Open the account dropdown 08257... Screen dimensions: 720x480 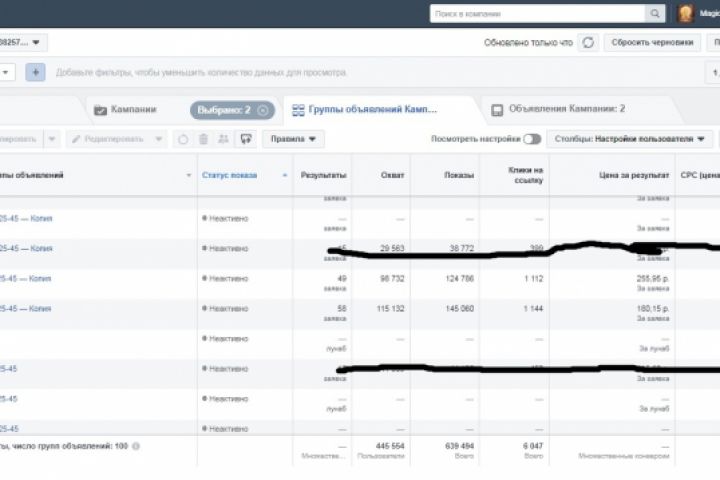pyautogui.click(x=21, y=42)
